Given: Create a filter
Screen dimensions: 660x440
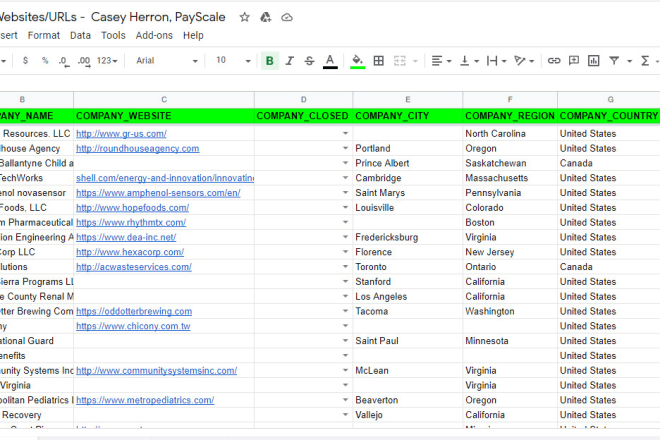Looking at the screenshot, I should click(x=614, y=61).
